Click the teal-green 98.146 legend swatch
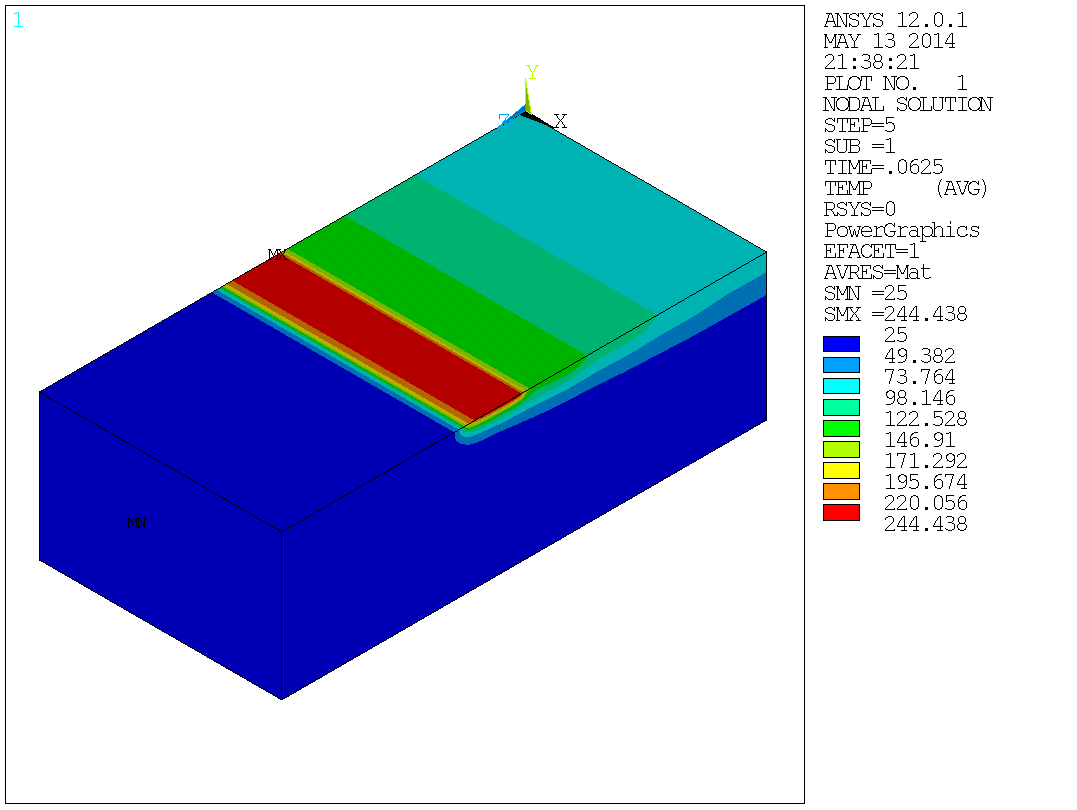 pos(841,407)
